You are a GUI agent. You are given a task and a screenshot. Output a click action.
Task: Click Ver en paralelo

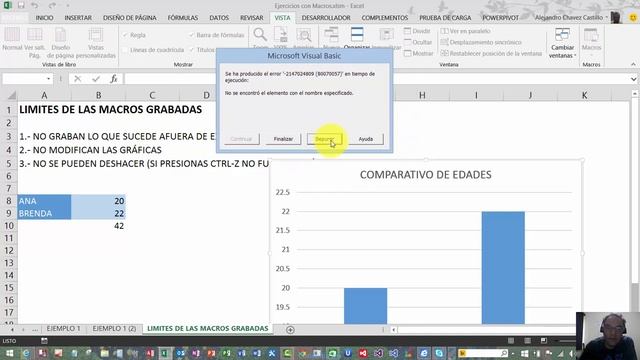(x=465, y=31)
